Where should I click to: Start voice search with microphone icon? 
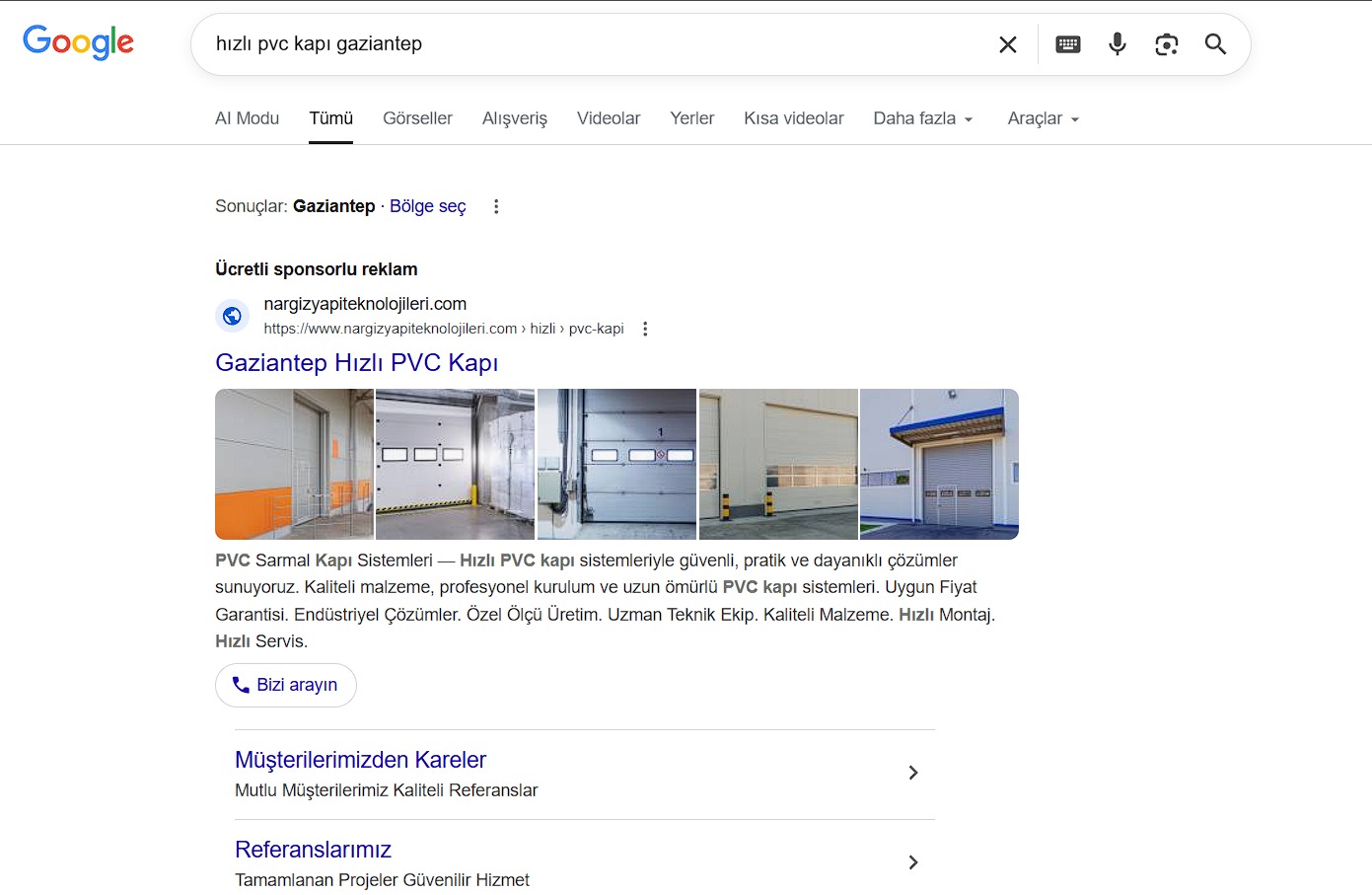pyautogui.click(x=1117, y=44)
